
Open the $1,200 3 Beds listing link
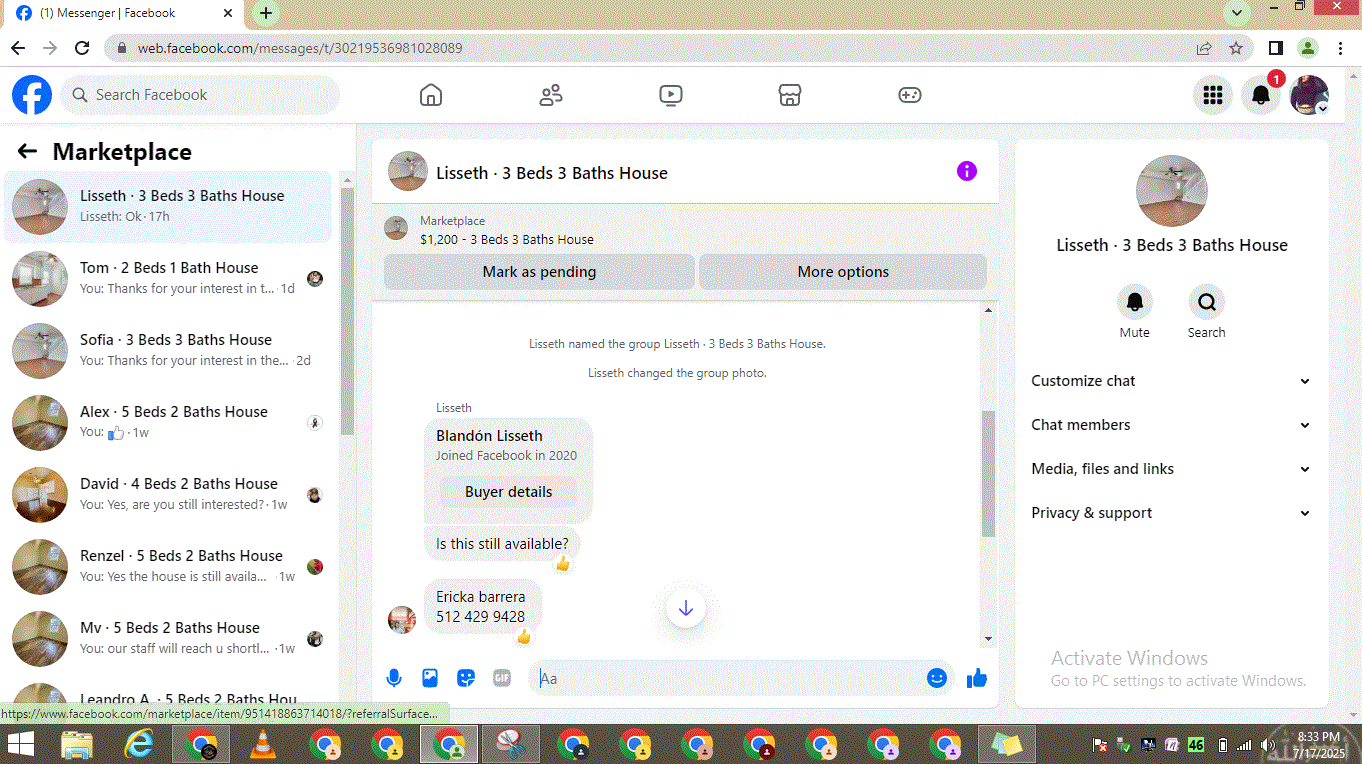click(x=507, y=239)
